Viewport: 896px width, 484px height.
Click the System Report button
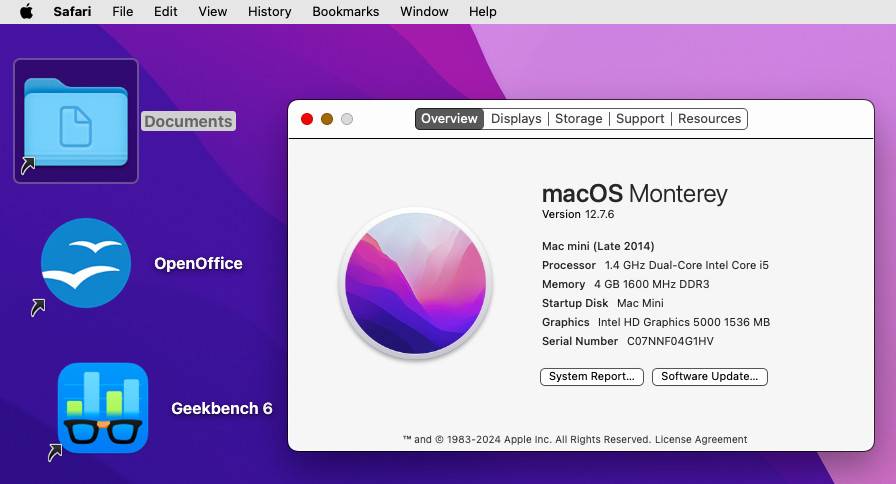tap(592, 377)
